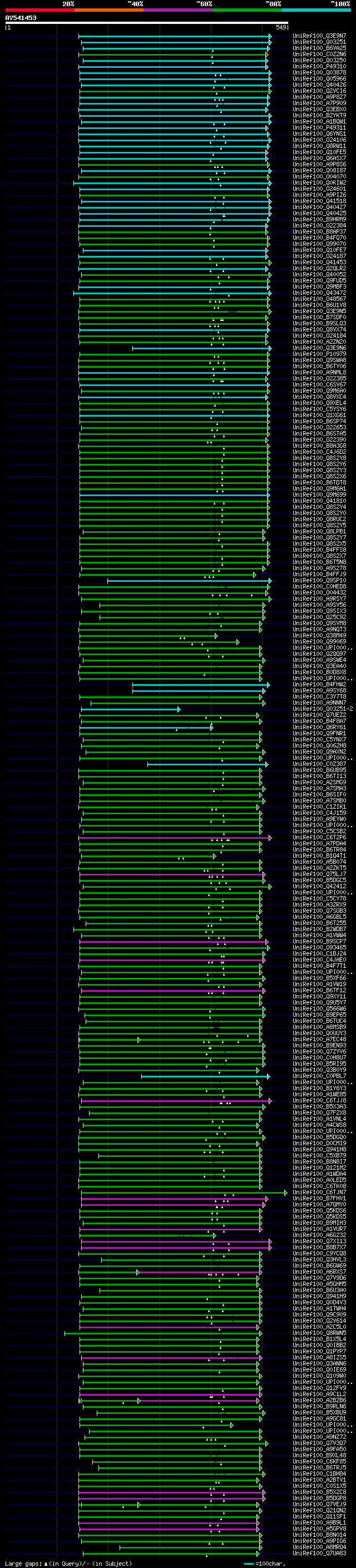Image resolution: width=356 pixels, height=1568 pixels.
Task: Select label UniRef100_B6UB95
Action: click(319, 770)
